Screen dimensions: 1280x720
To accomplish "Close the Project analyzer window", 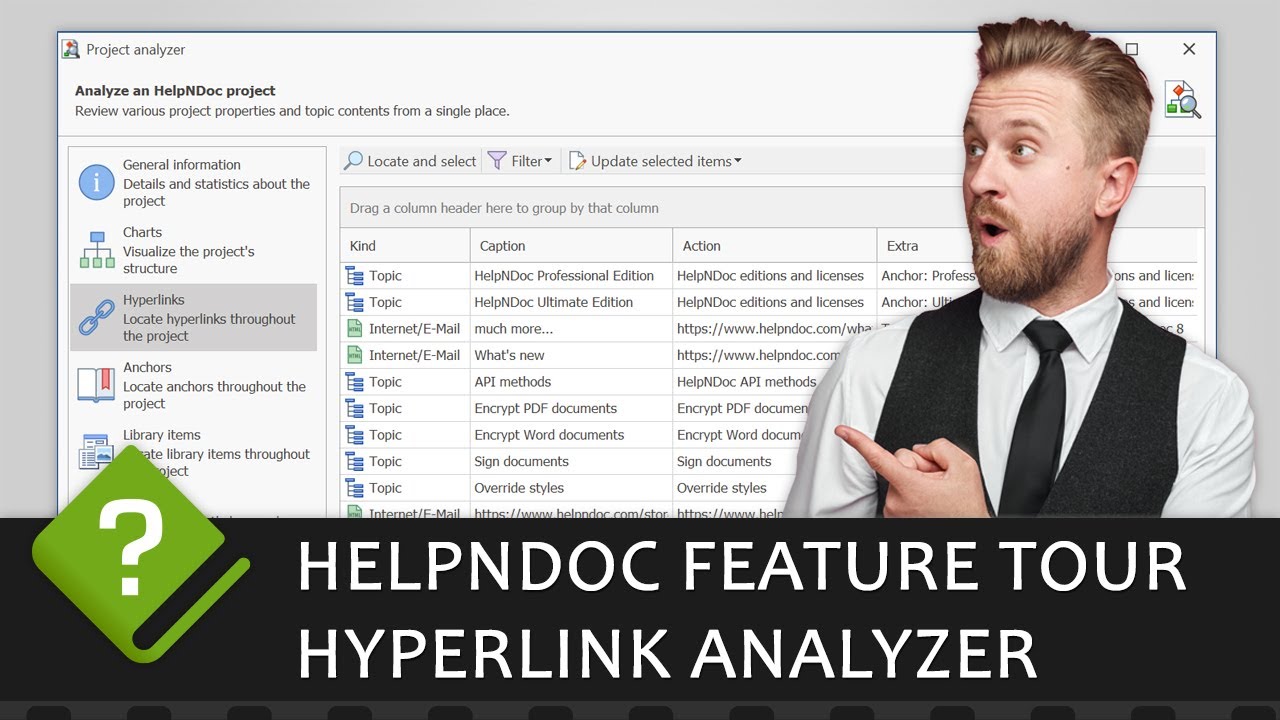I will tap(1189, 49).
